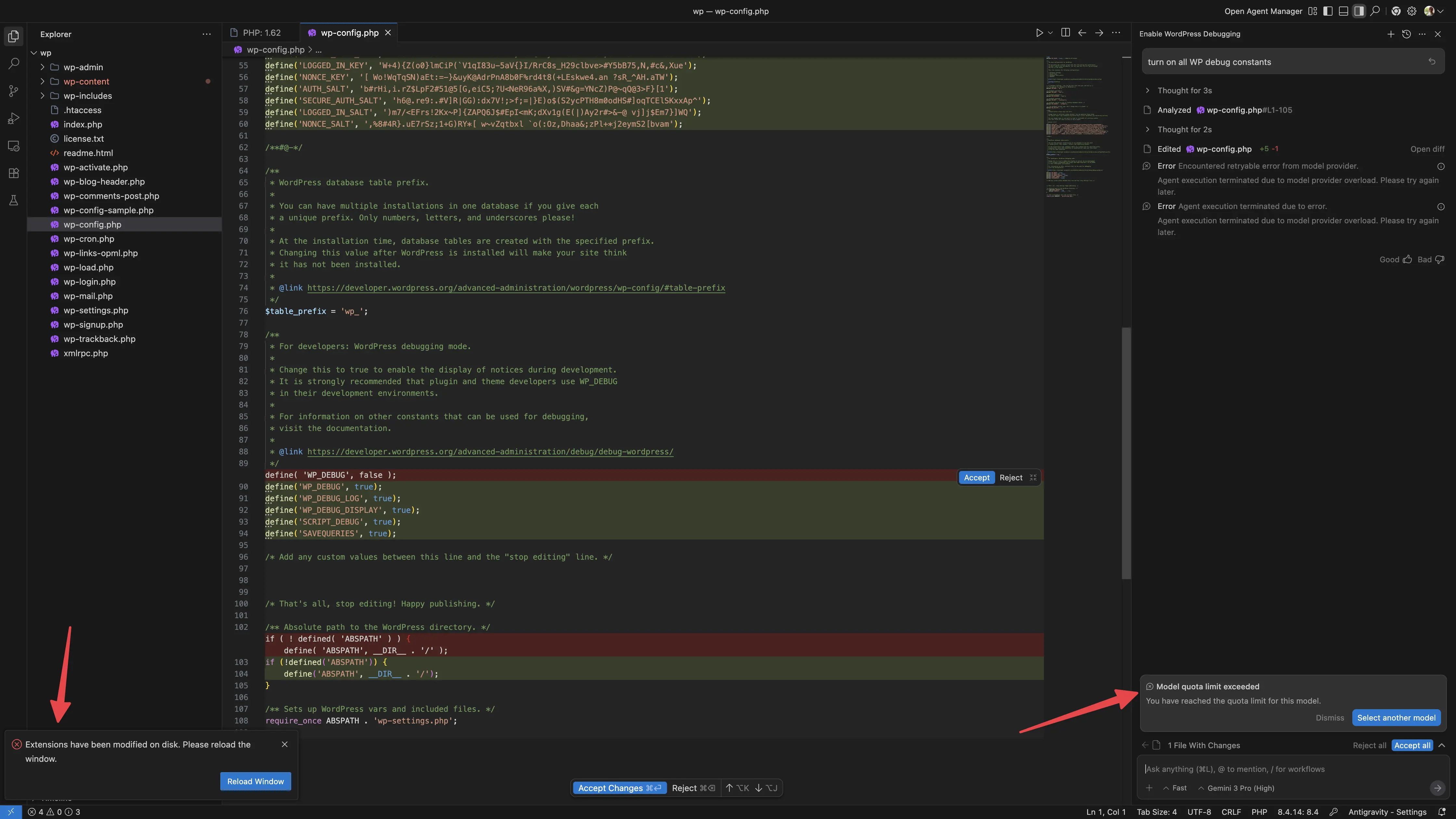
Task: Click Select another model button
Action: (1396, 718)
